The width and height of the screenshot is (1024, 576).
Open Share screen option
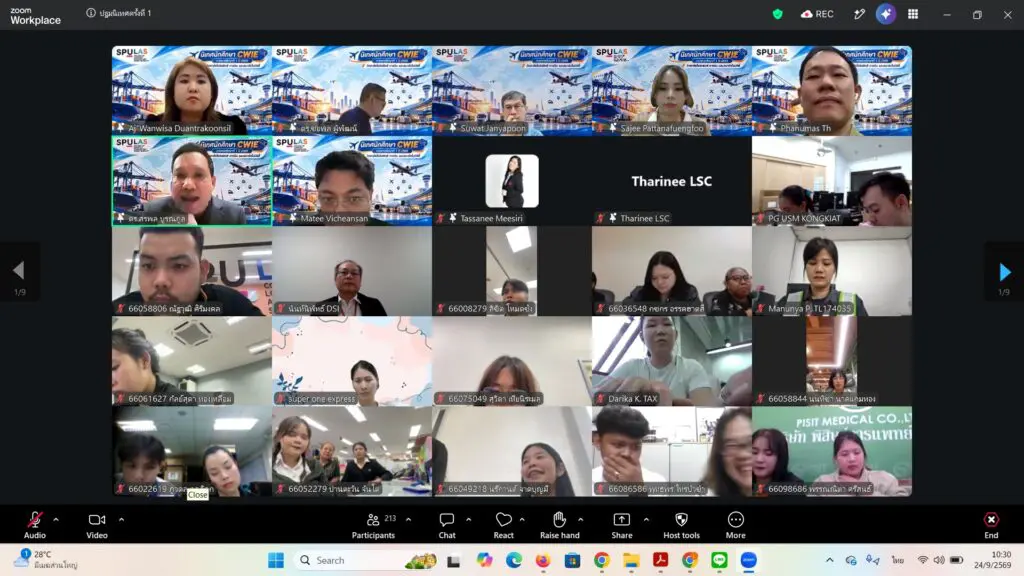click(622, 525)
